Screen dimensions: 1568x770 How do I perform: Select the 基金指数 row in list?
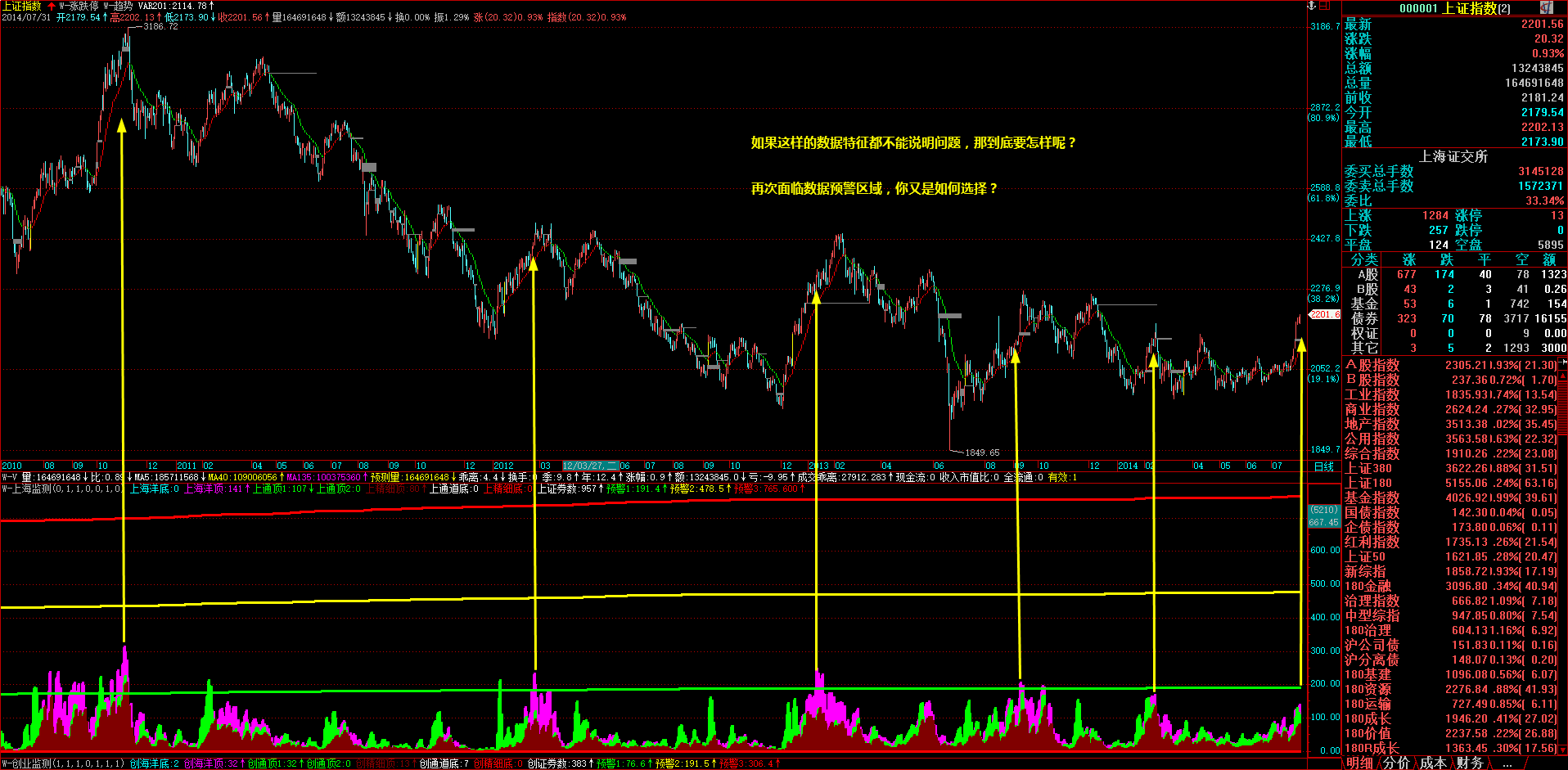click(x=1372, y=498)
